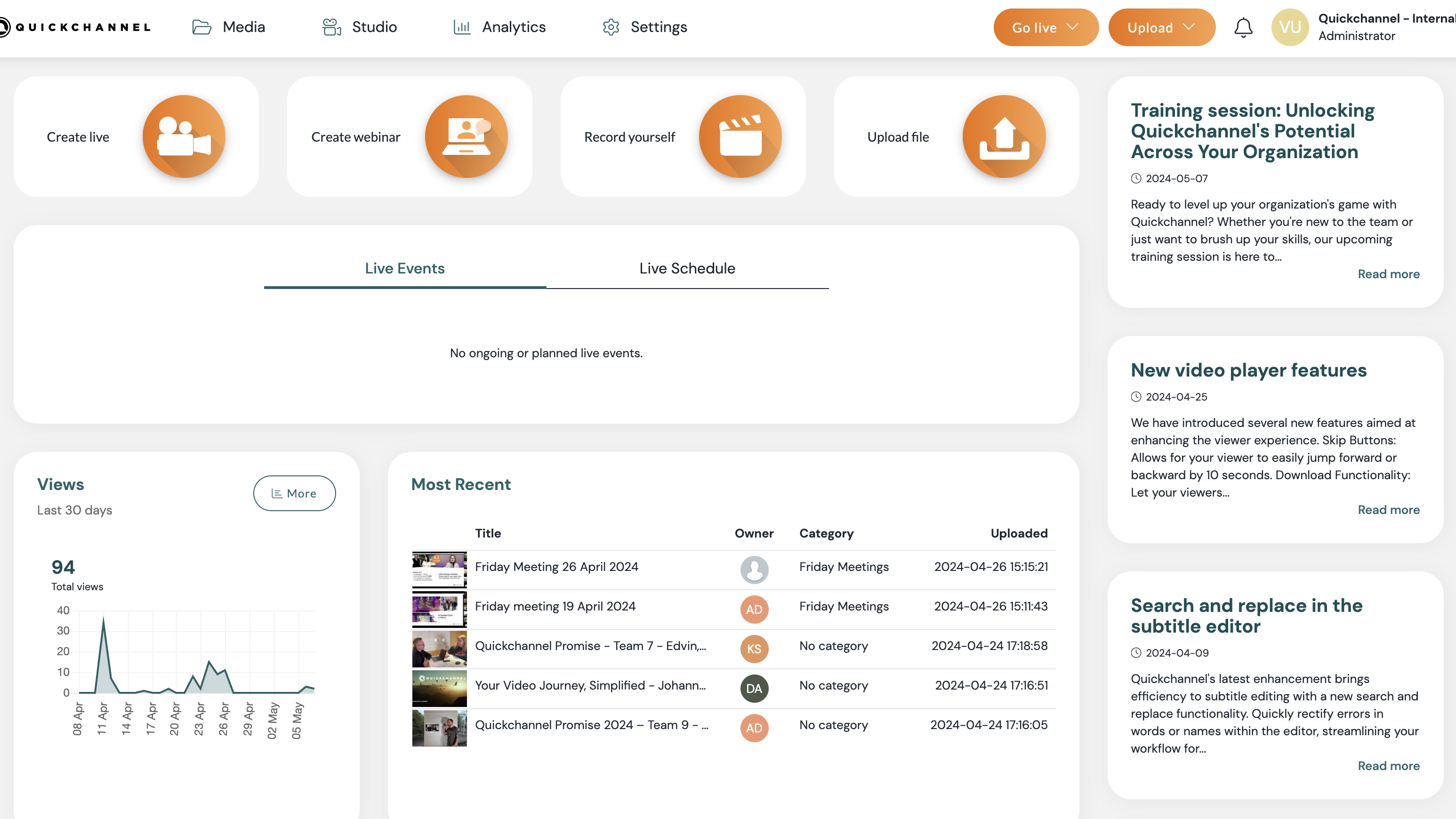
Task: Open Analytics via the bar chart icon
Action: point(462,26)
